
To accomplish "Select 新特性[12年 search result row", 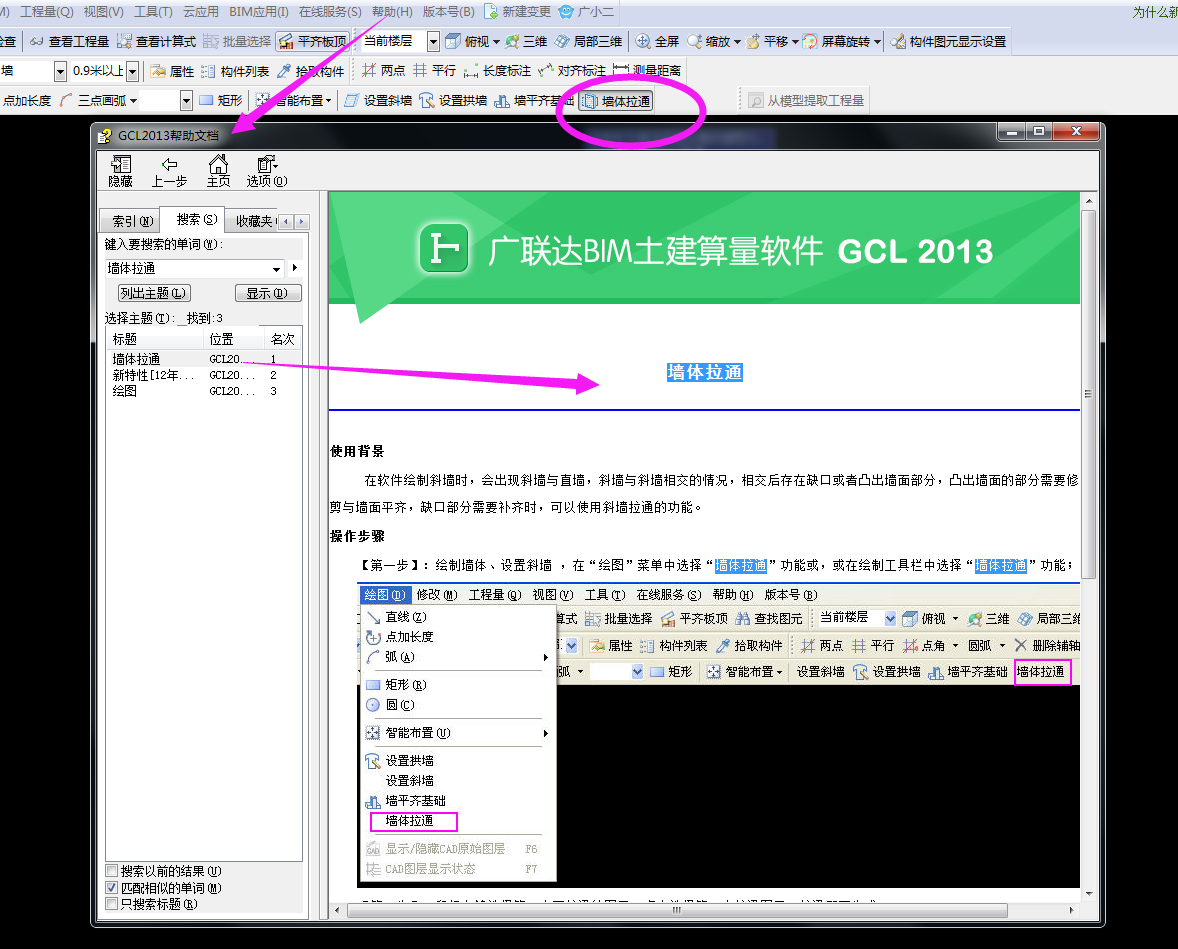I will pyautogui.click(x=204, y=375).
